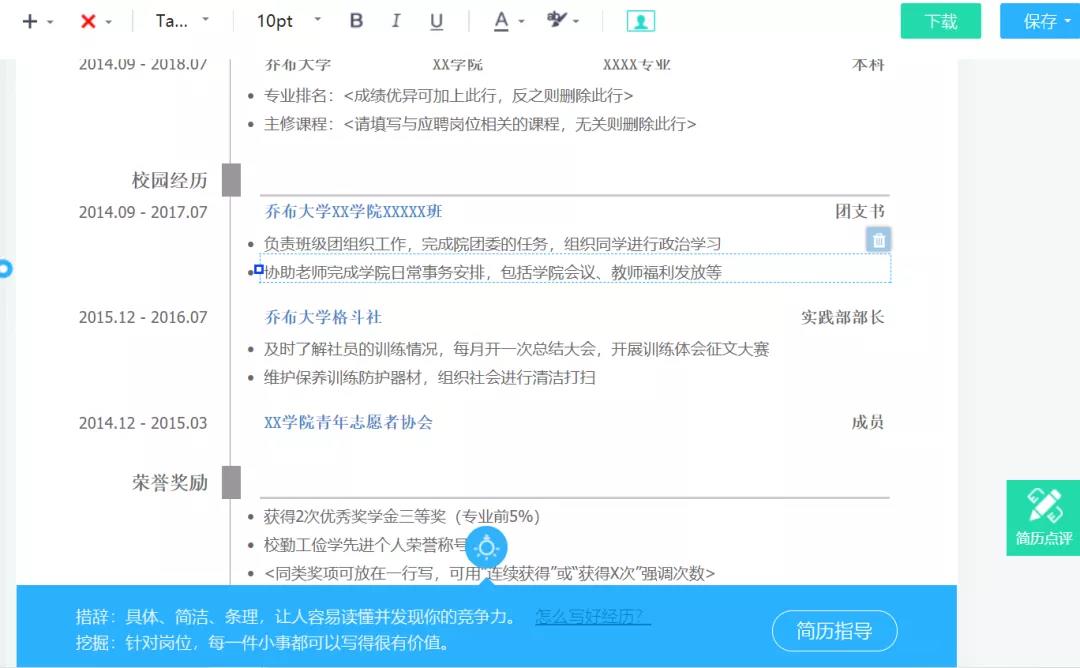Select the 校园经历 section heading
The width and height of the screenshot is (1080, 668).
tap(170, 181)
